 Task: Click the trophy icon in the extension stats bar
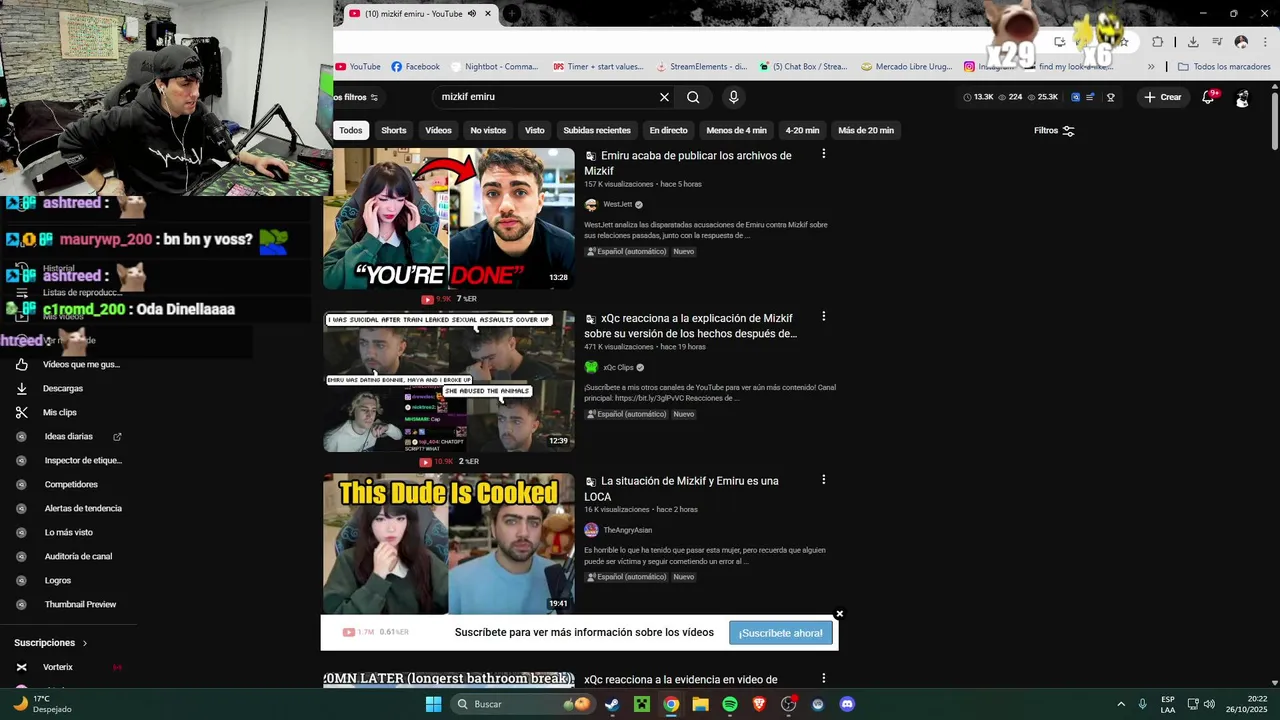point(1111,97)
